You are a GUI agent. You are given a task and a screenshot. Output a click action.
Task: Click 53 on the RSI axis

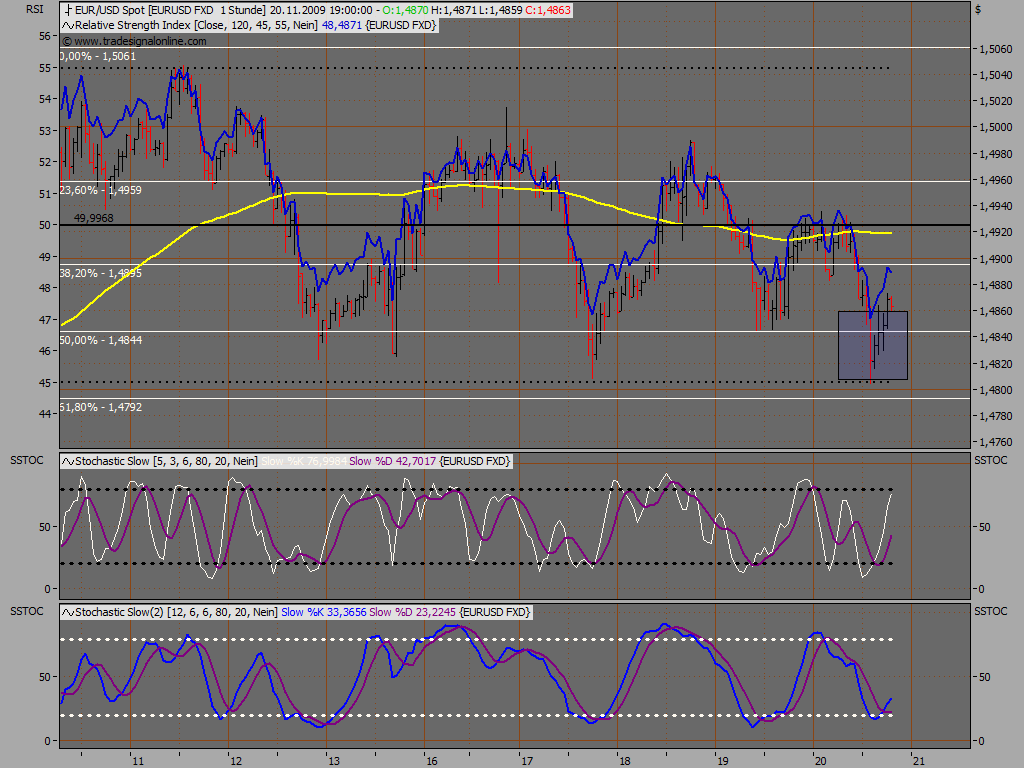45,131
